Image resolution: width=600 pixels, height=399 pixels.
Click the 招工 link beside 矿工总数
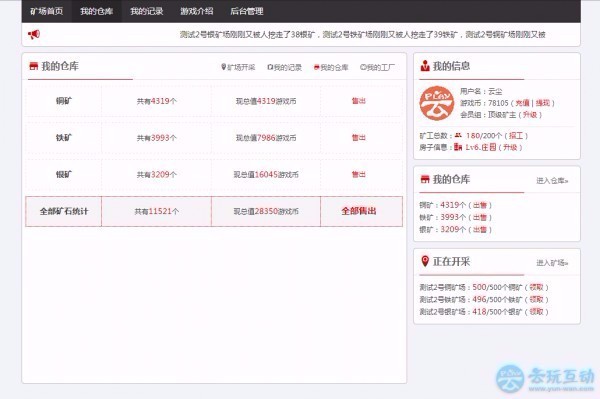point(516,135)
